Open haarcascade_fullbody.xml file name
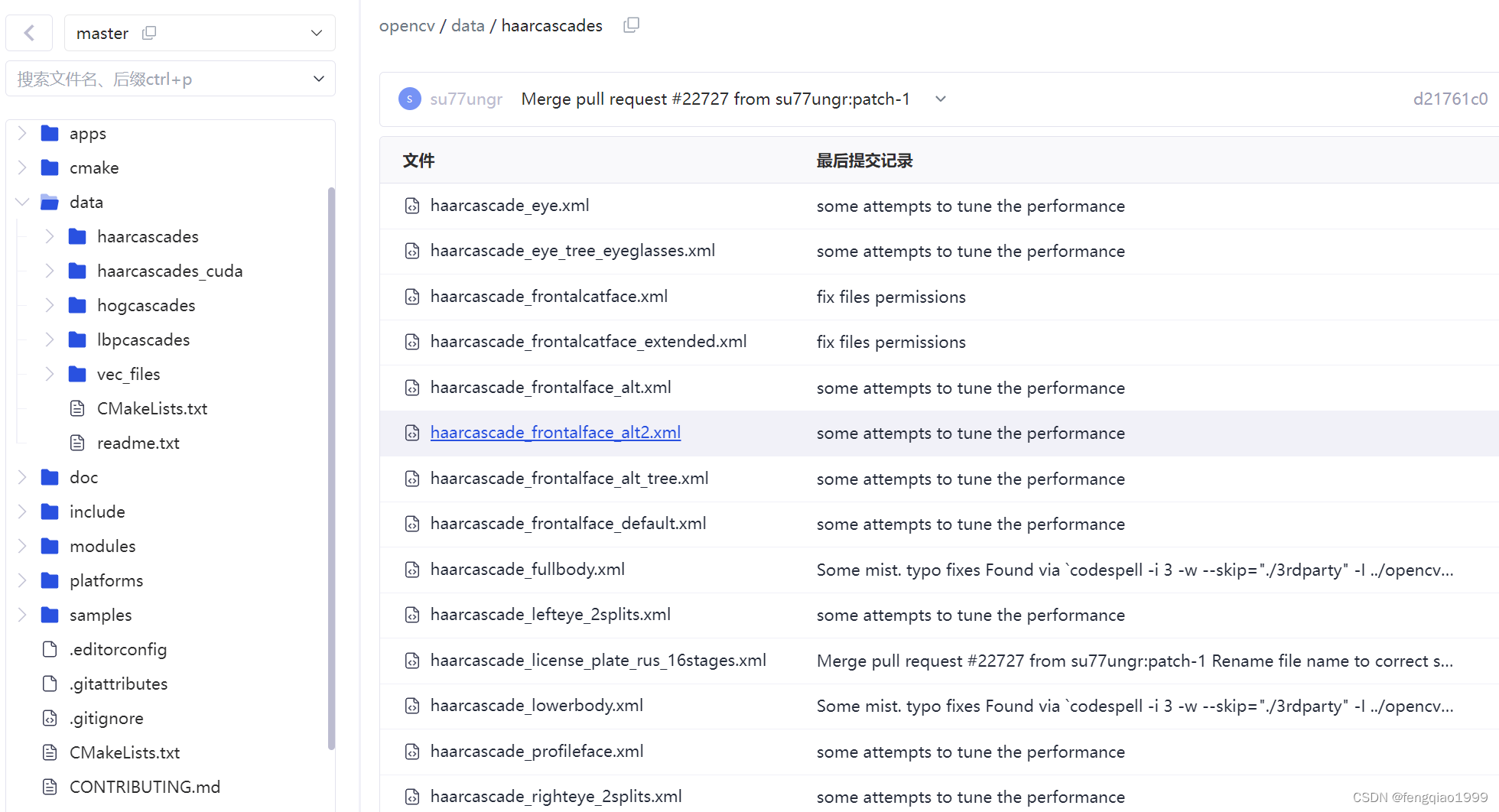The image size is (1499, 812). pos(528,569)
